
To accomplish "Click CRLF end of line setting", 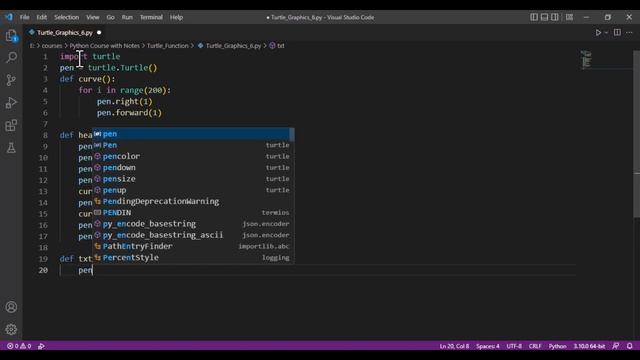I will [x=535, y=346].
